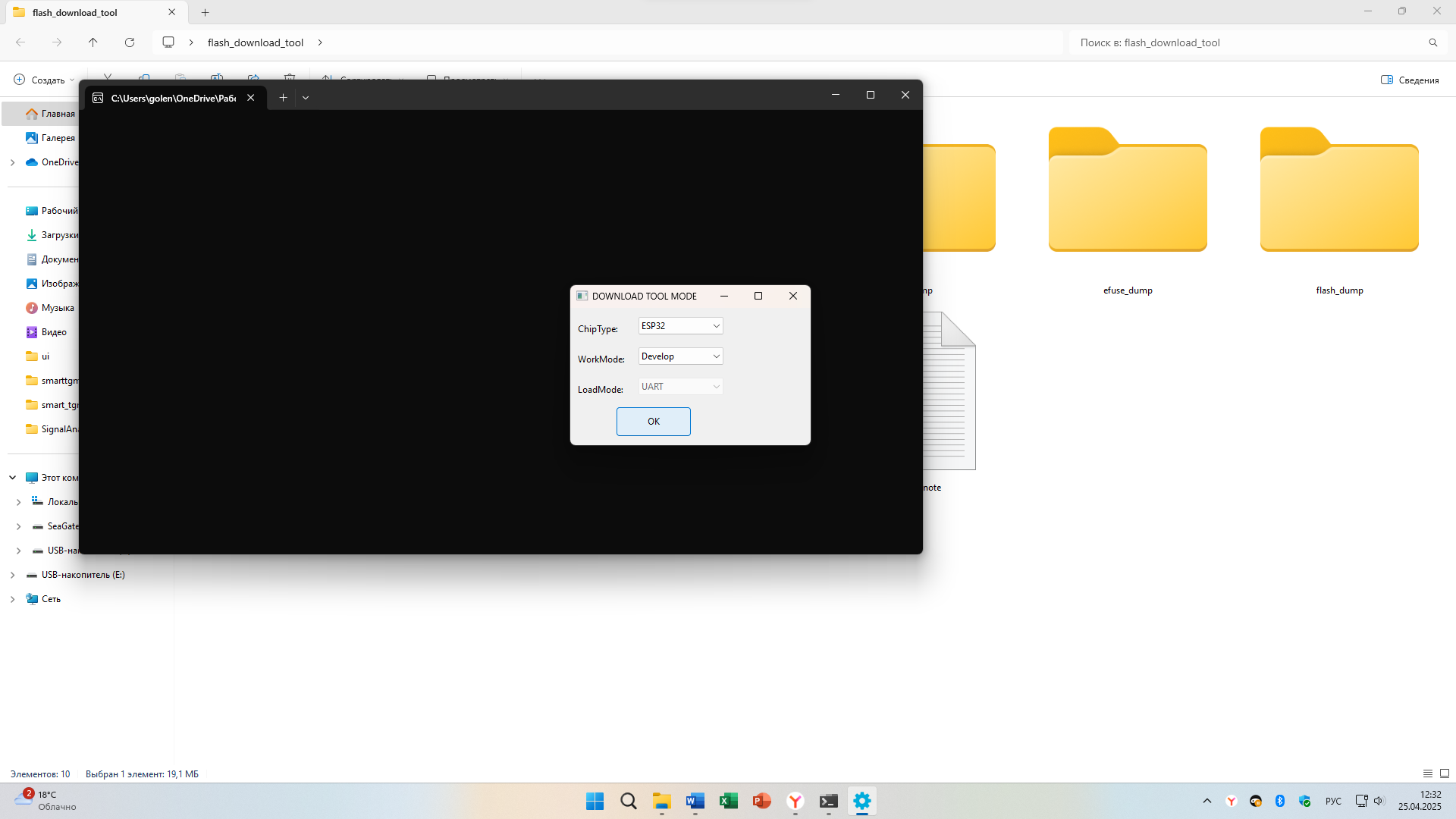The width and height of the screenshot is (1456, 819).
Task: Toggle the Сведения details pane
Action: 1410,80
